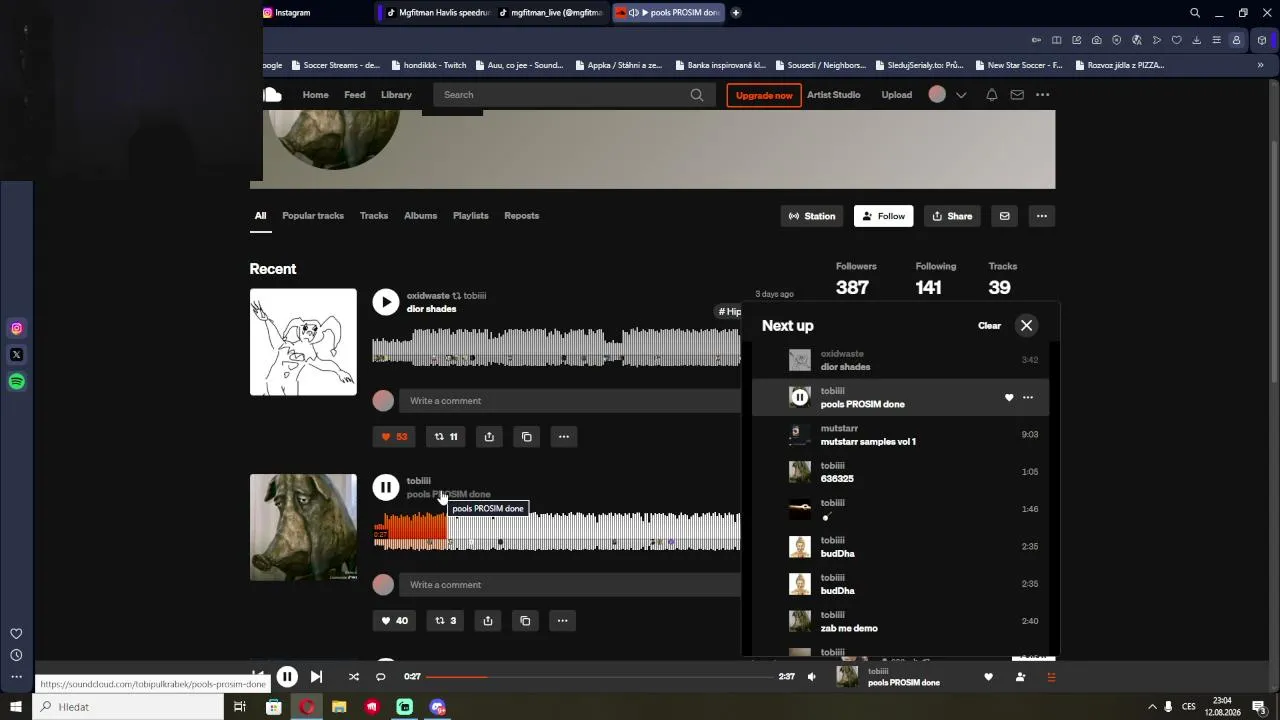Viewport: 1280px width, 720px height.
Task: Open SoundCloud messages envelope
Action: click(1017, 95)
